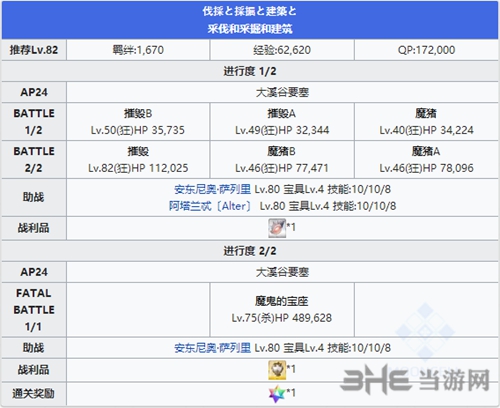
Task: Click the 进行度 2/2 header row
Action: click(250, 251)
